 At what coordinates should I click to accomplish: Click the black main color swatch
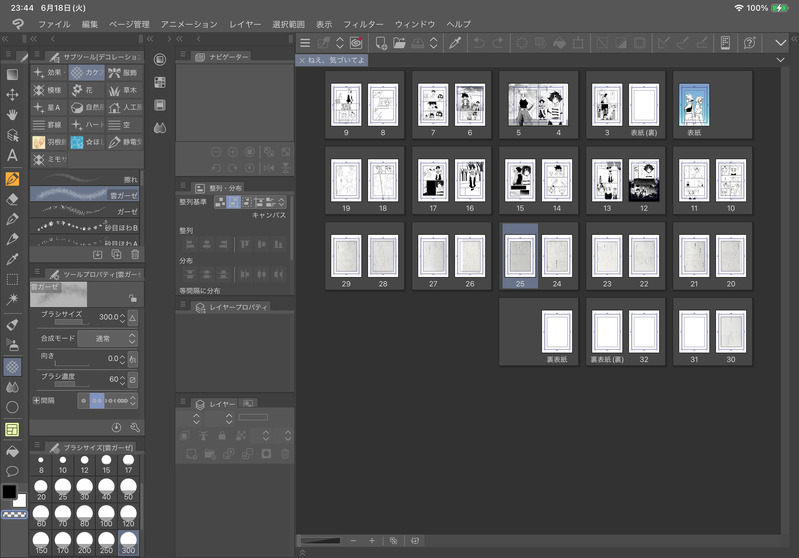[x=9, y=492]
